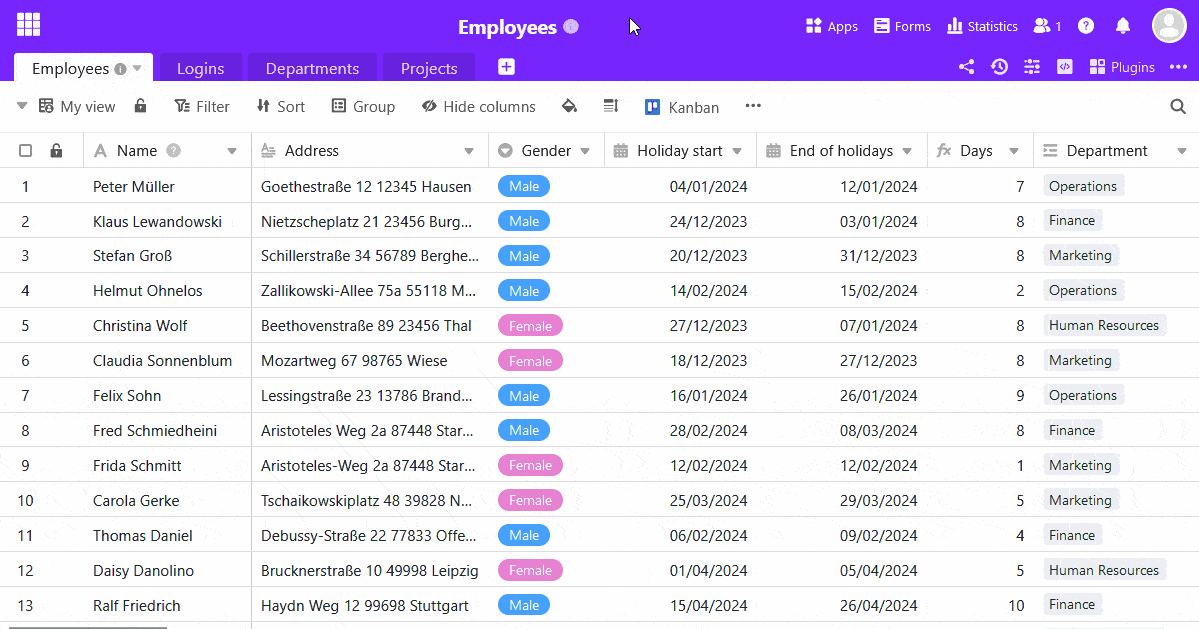The width and height of the screenshot is (1199, 629).
Task: Open the Address column dropdown arrow
Action: click(x=469, y=151)
